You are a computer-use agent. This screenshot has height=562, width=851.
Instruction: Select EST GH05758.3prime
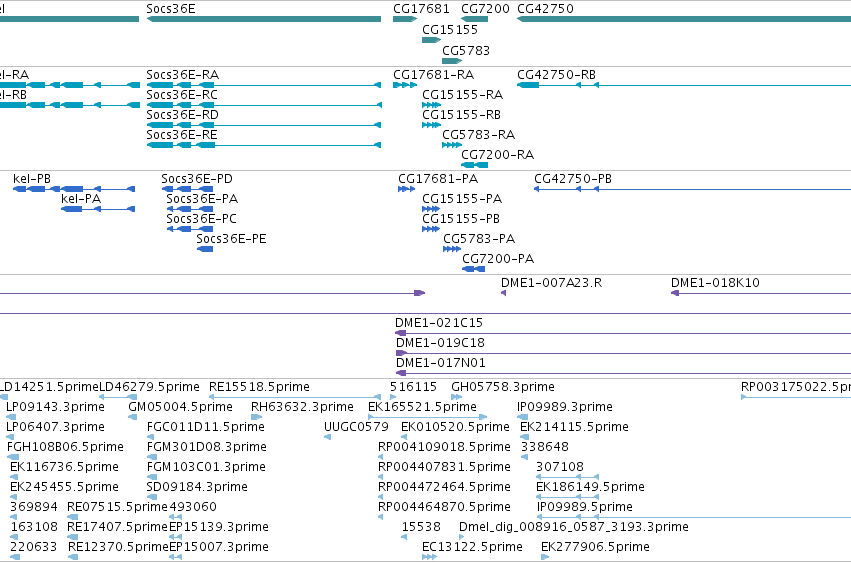[503, 387]
